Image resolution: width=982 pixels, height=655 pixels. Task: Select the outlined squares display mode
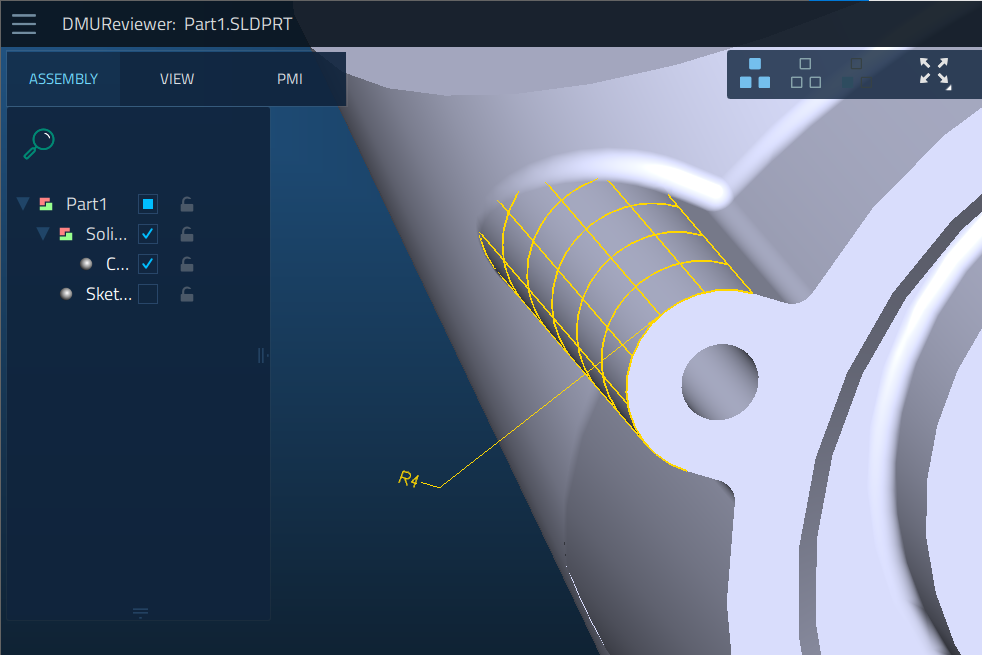pos(805,73)
